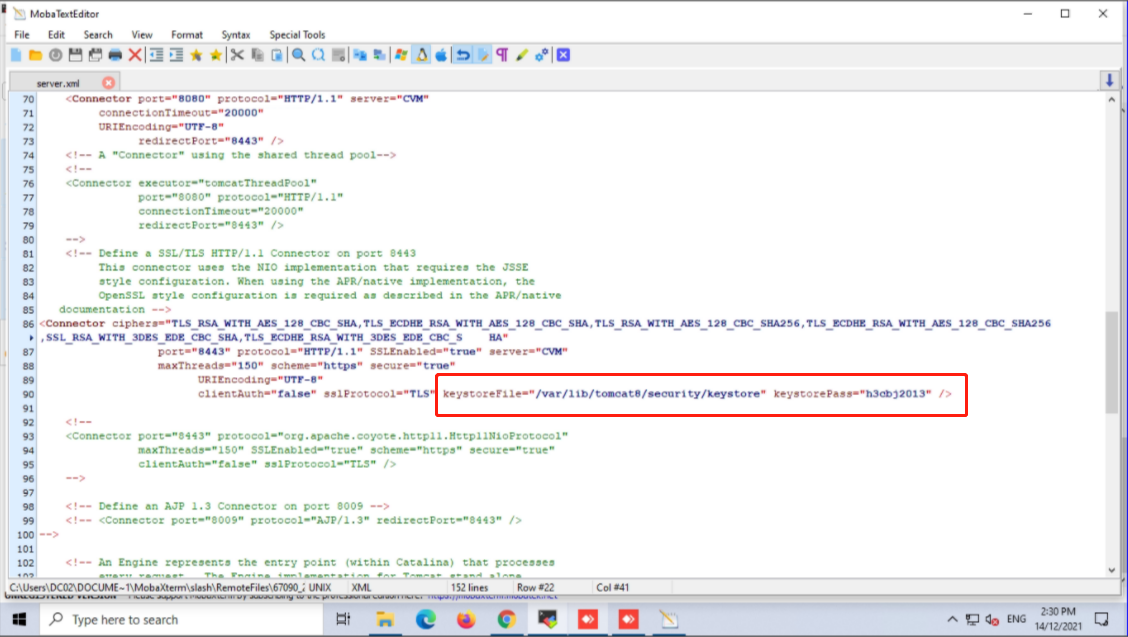Open Find with the magnifier icon

[299, 55]
